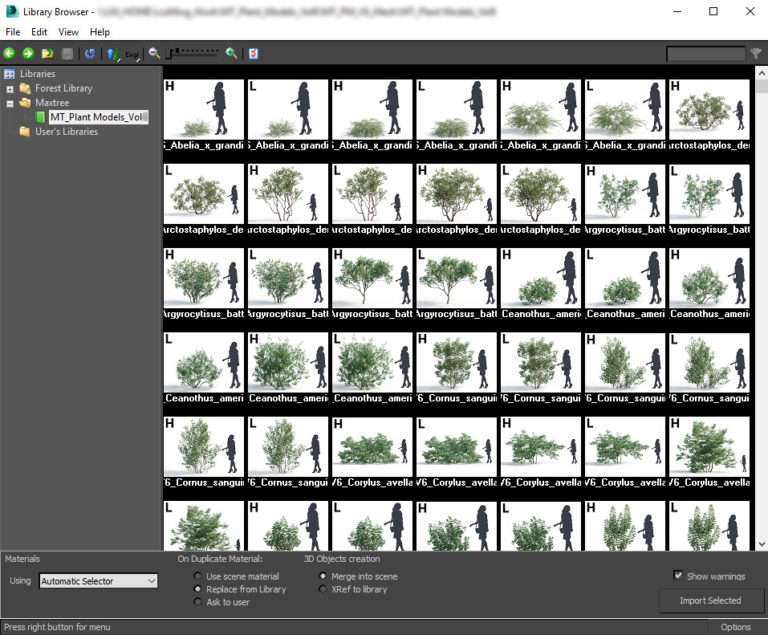Select the Libraries root label
This screenshot has width=768, height=635.
[38, 74]
